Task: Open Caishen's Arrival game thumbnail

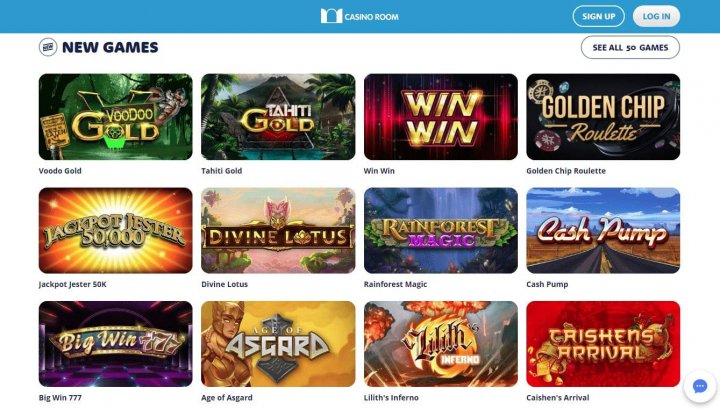Action: (603, 344)
